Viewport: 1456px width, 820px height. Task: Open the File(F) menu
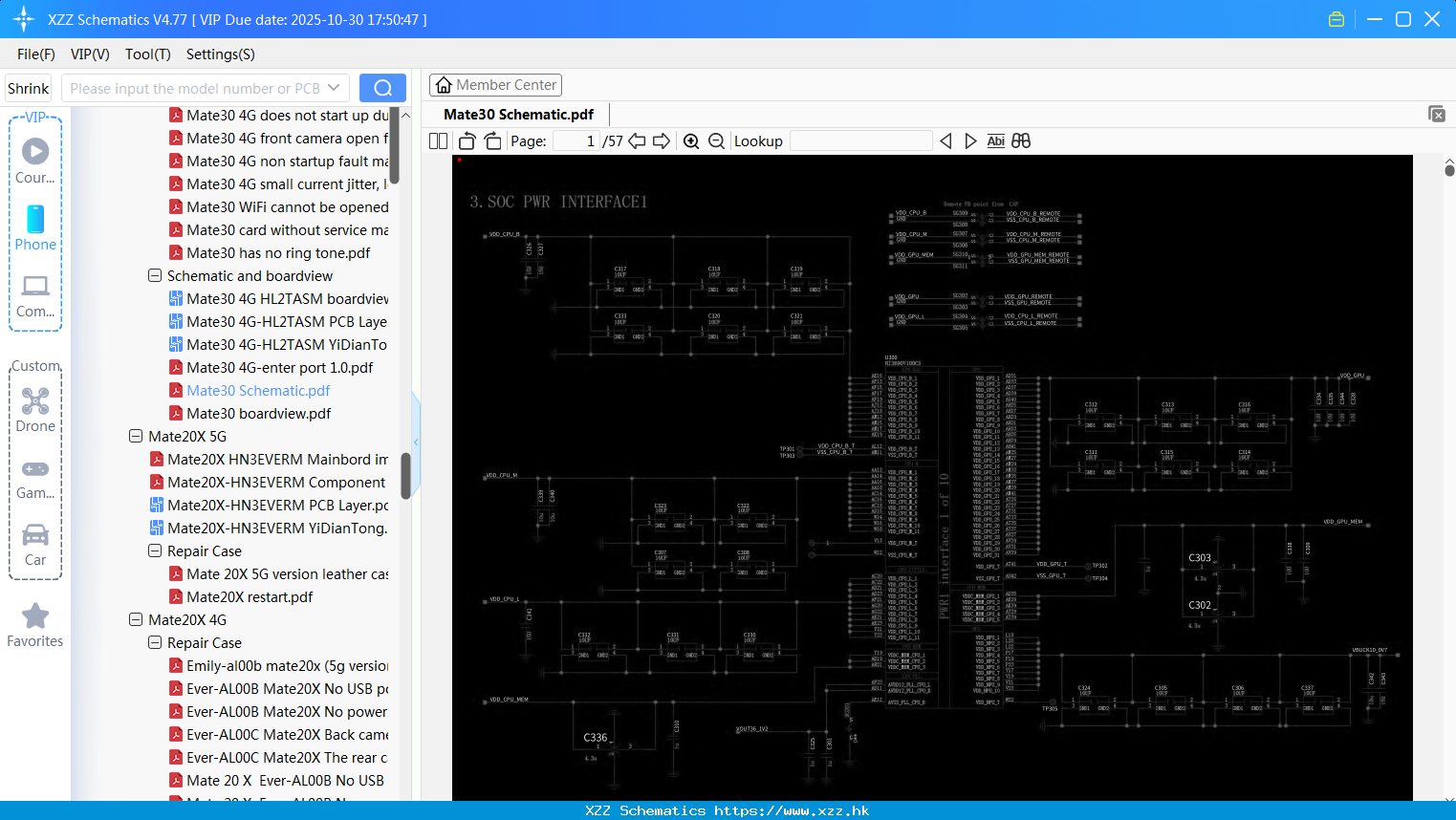[36, 54]
